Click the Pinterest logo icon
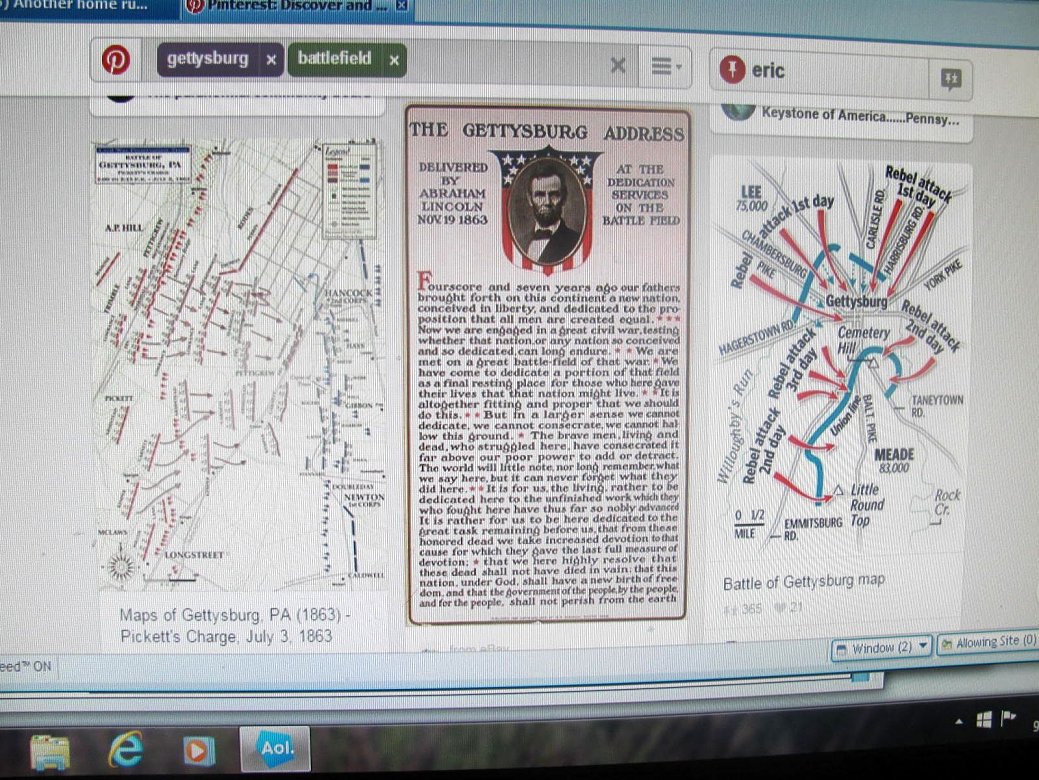 (x=115, y=60)
